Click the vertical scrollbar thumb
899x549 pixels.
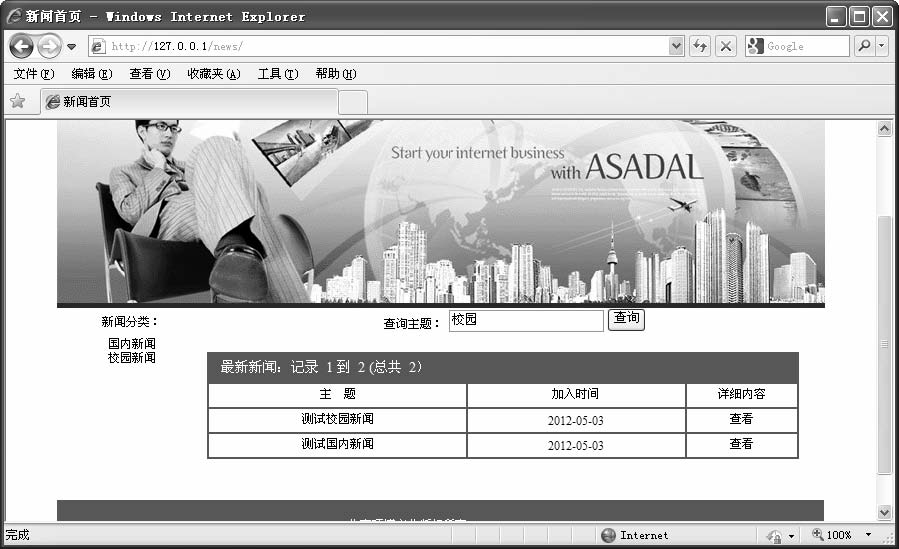(x=885, y=344)
